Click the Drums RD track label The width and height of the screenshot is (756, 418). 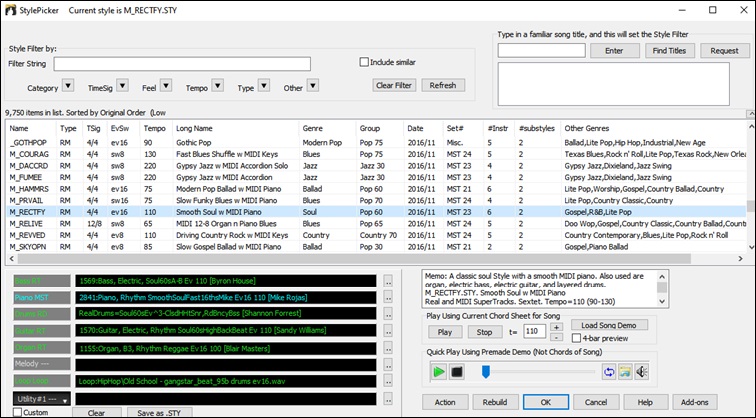click(42, 314)
